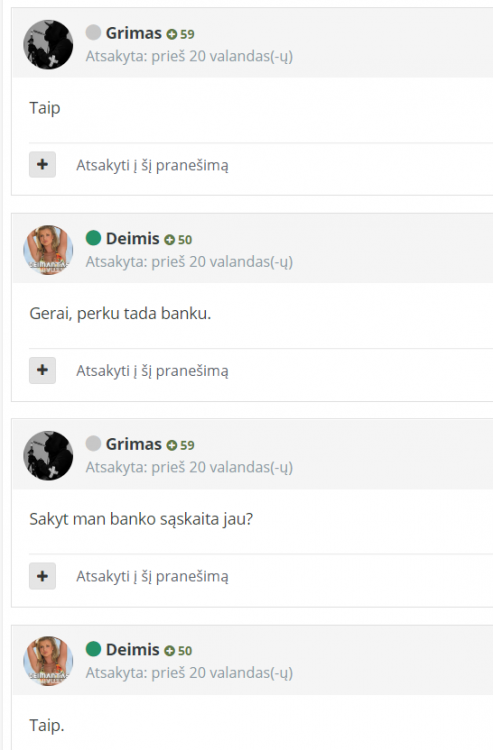Open Deimis' avatar in the last post
This screenshot has height=750, width=493.
(x=48, y=661)
